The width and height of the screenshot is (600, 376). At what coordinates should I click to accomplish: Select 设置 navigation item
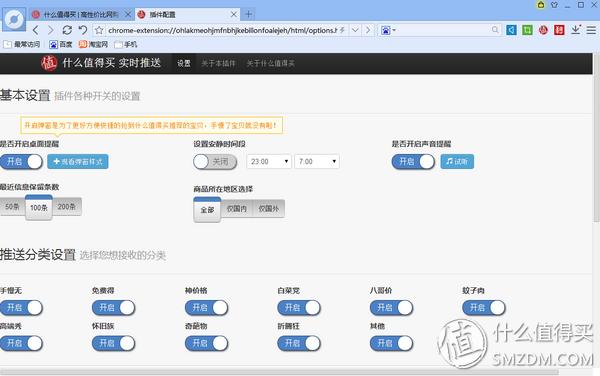[x=184, y=63]
